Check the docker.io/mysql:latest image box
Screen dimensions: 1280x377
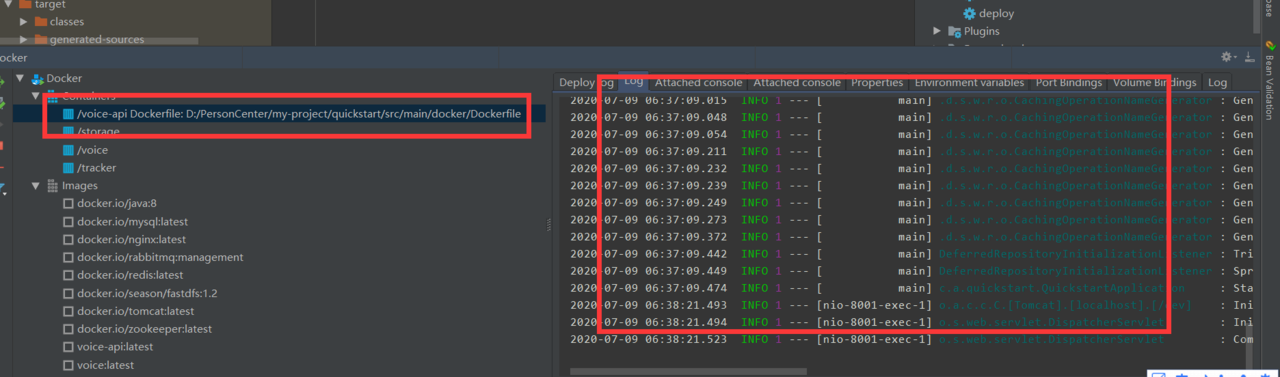(68, 222)
